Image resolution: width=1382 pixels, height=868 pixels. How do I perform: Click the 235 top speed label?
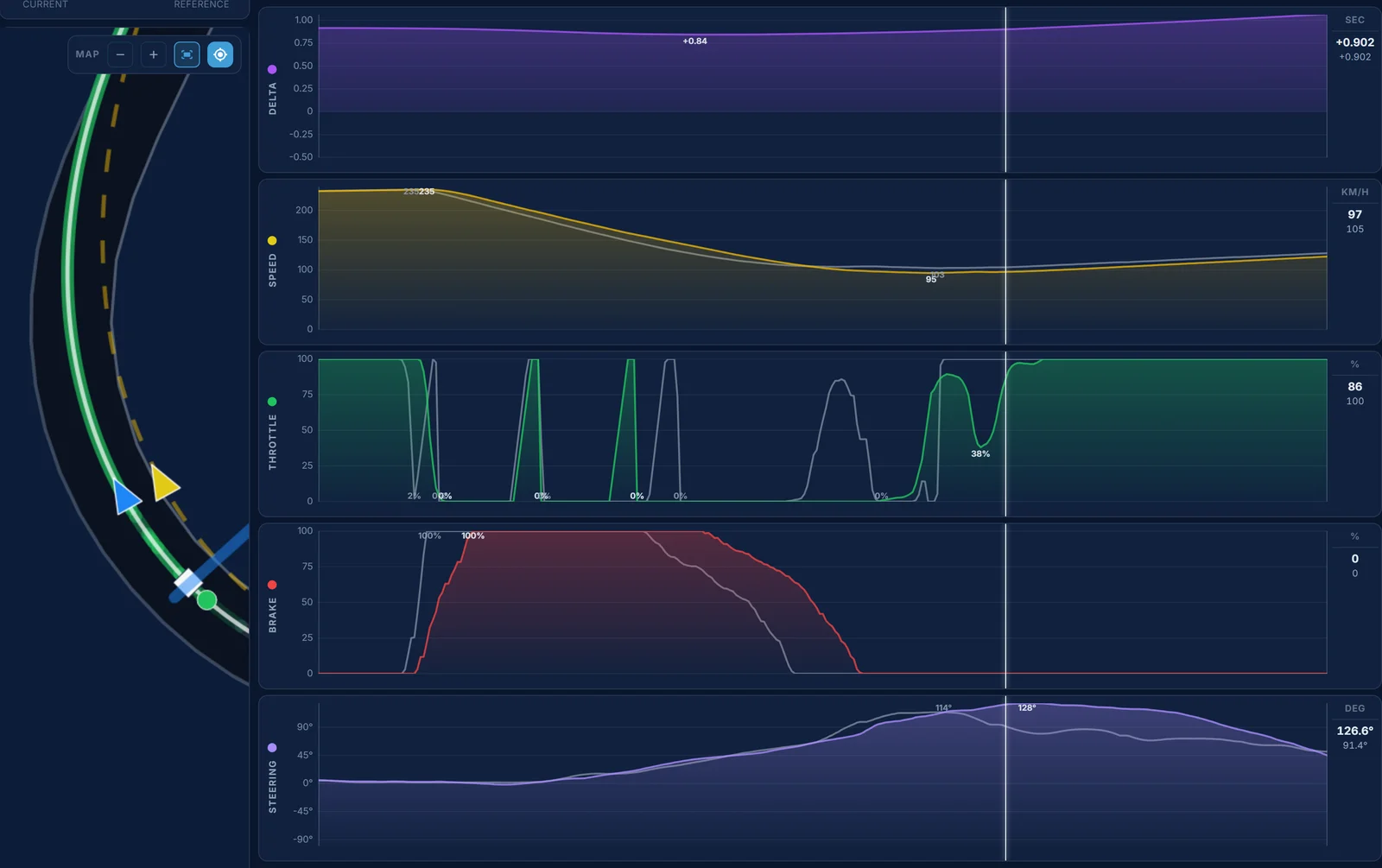point(427,192)
